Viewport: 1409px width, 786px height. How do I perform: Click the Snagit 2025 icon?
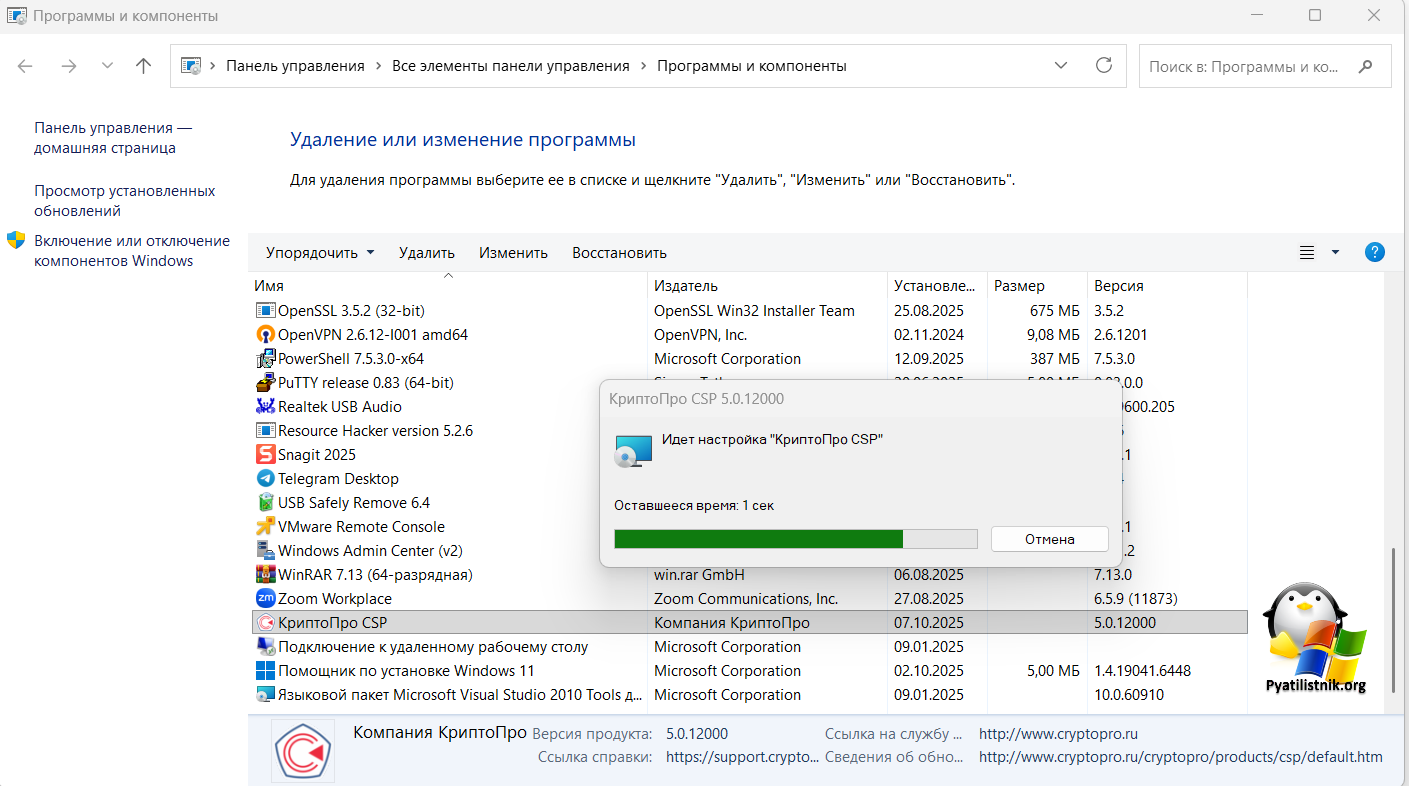[265, 455]
